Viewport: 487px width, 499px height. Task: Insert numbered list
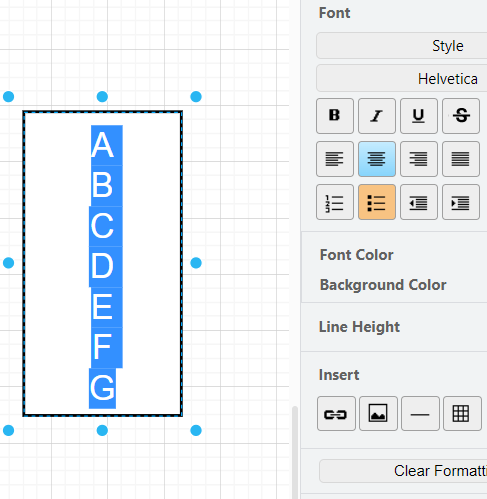click(x=335, y=202)
